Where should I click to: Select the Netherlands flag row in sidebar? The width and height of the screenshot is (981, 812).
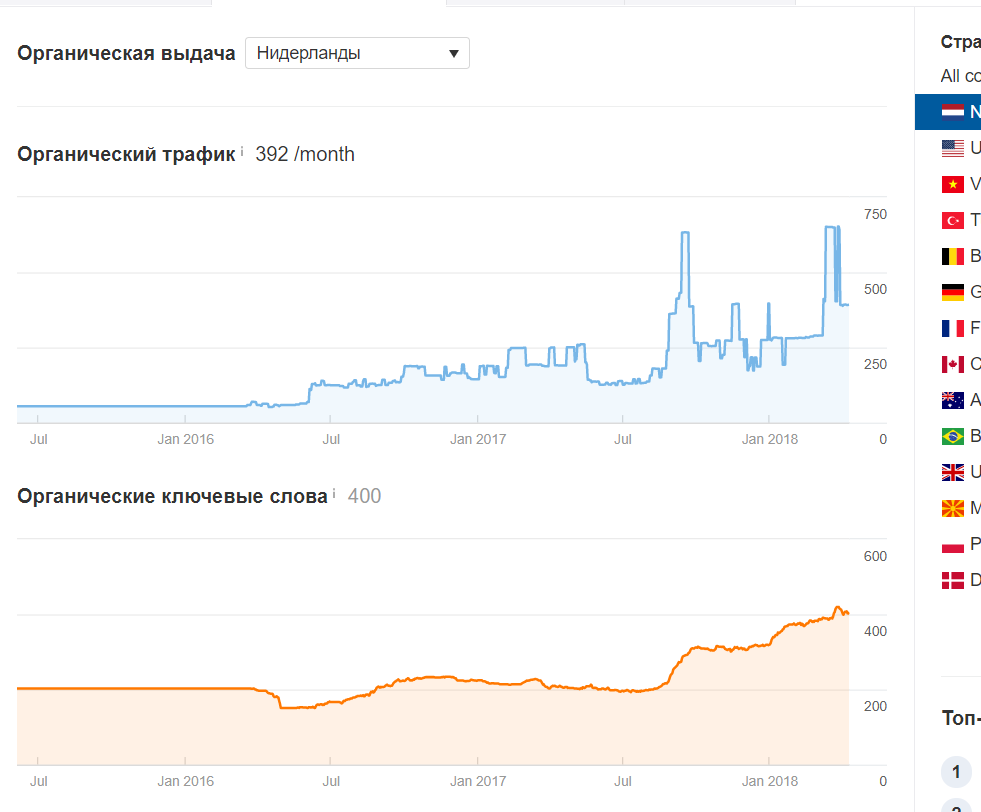[x=952, y=112]
